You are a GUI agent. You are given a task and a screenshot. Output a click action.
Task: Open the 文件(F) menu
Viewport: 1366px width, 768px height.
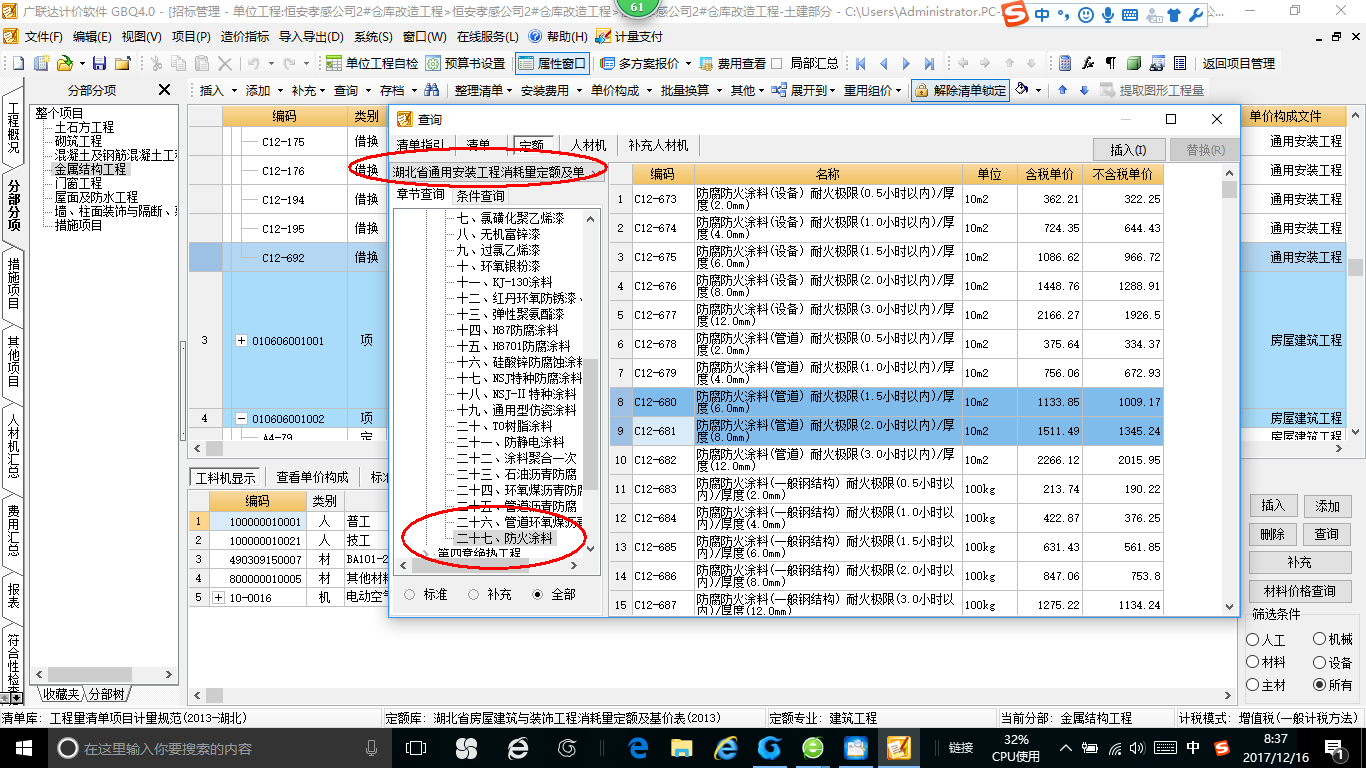point(43,36)
